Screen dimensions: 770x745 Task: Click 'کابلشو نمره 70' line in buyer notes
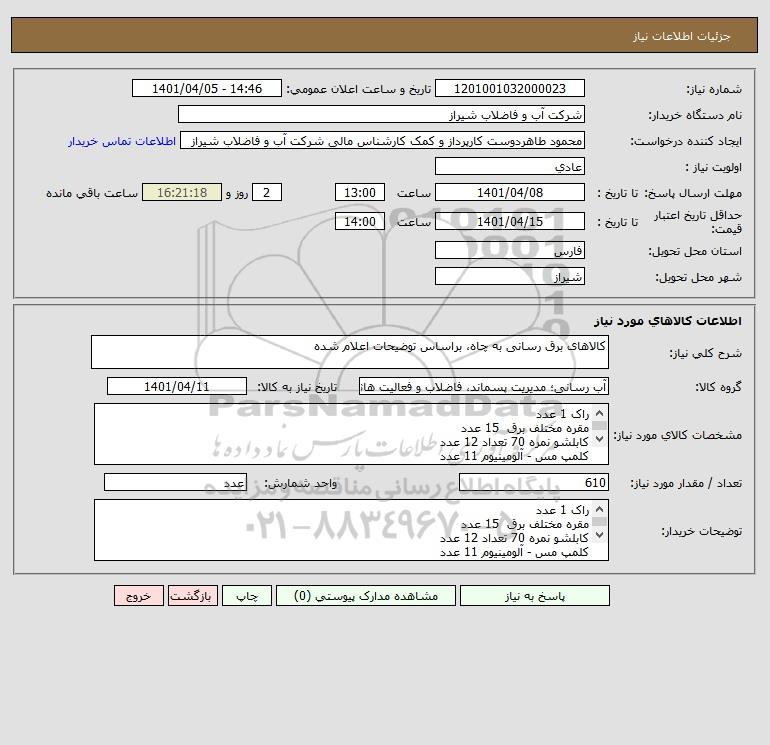(x=514, y=538)
